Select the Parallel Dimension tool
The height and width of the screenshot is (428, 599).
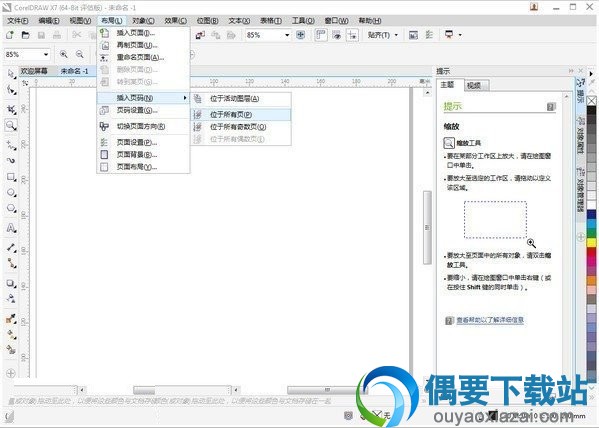pyautogui.click(x=11, y=248)
